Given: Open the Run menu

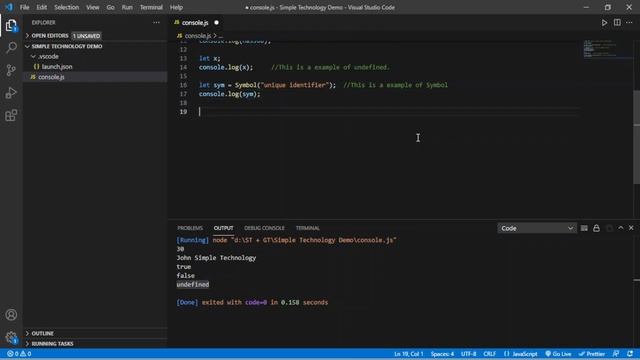Looking at the screenshot, I should point(127,7).
